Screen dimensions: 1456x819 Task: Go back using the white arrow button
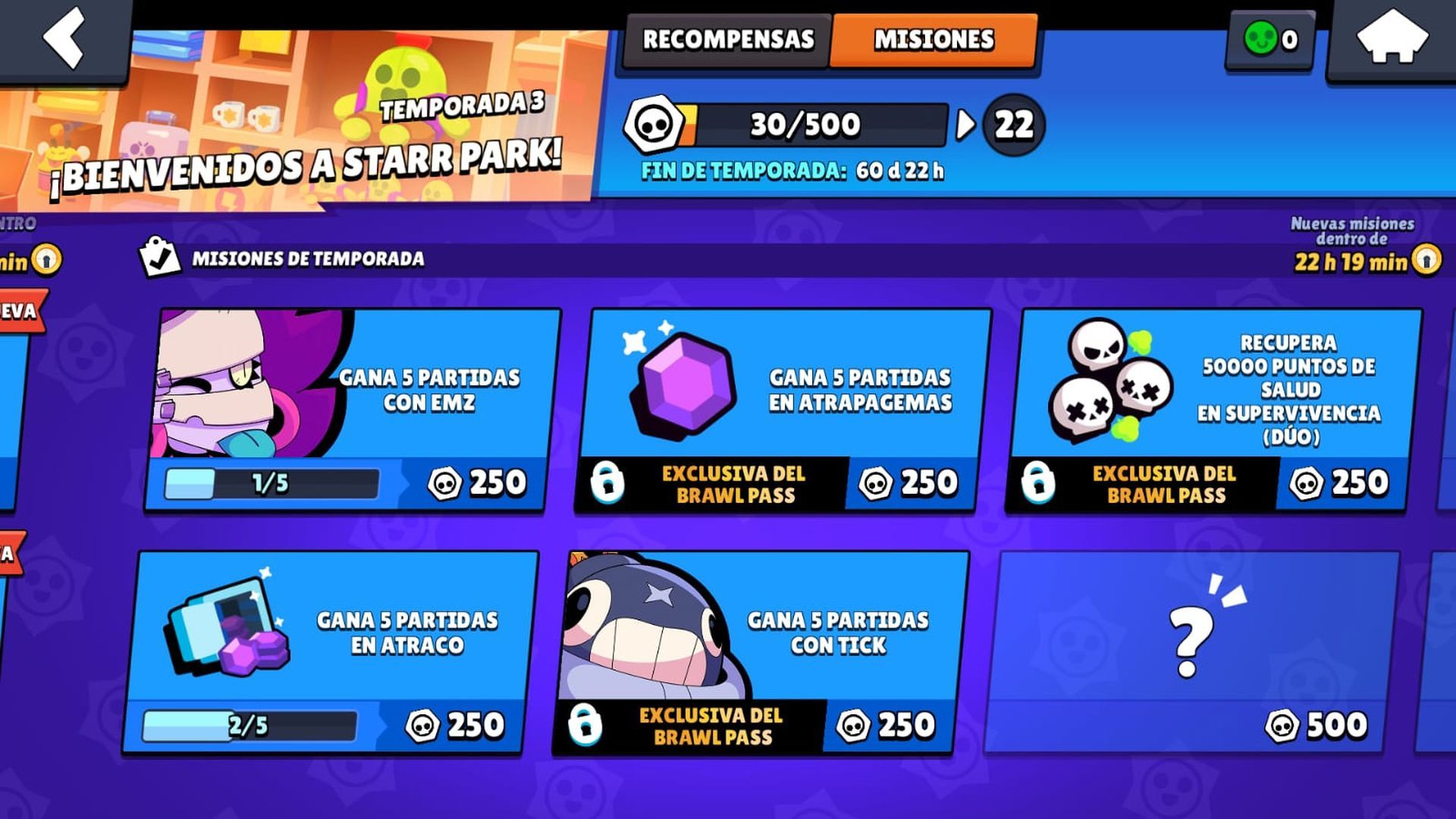click(64, 38)
